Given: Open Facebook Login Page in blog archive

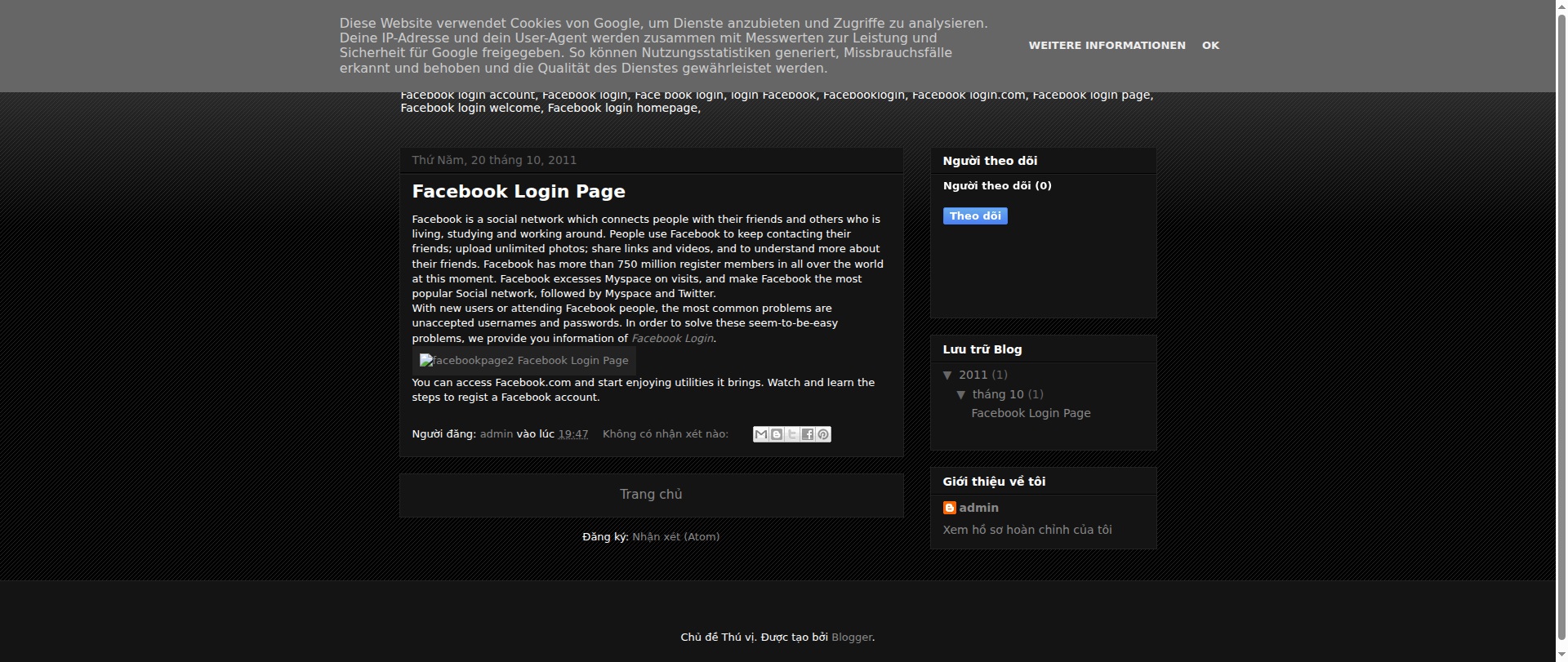Looking at the screenshot, I should point(1031,413).
